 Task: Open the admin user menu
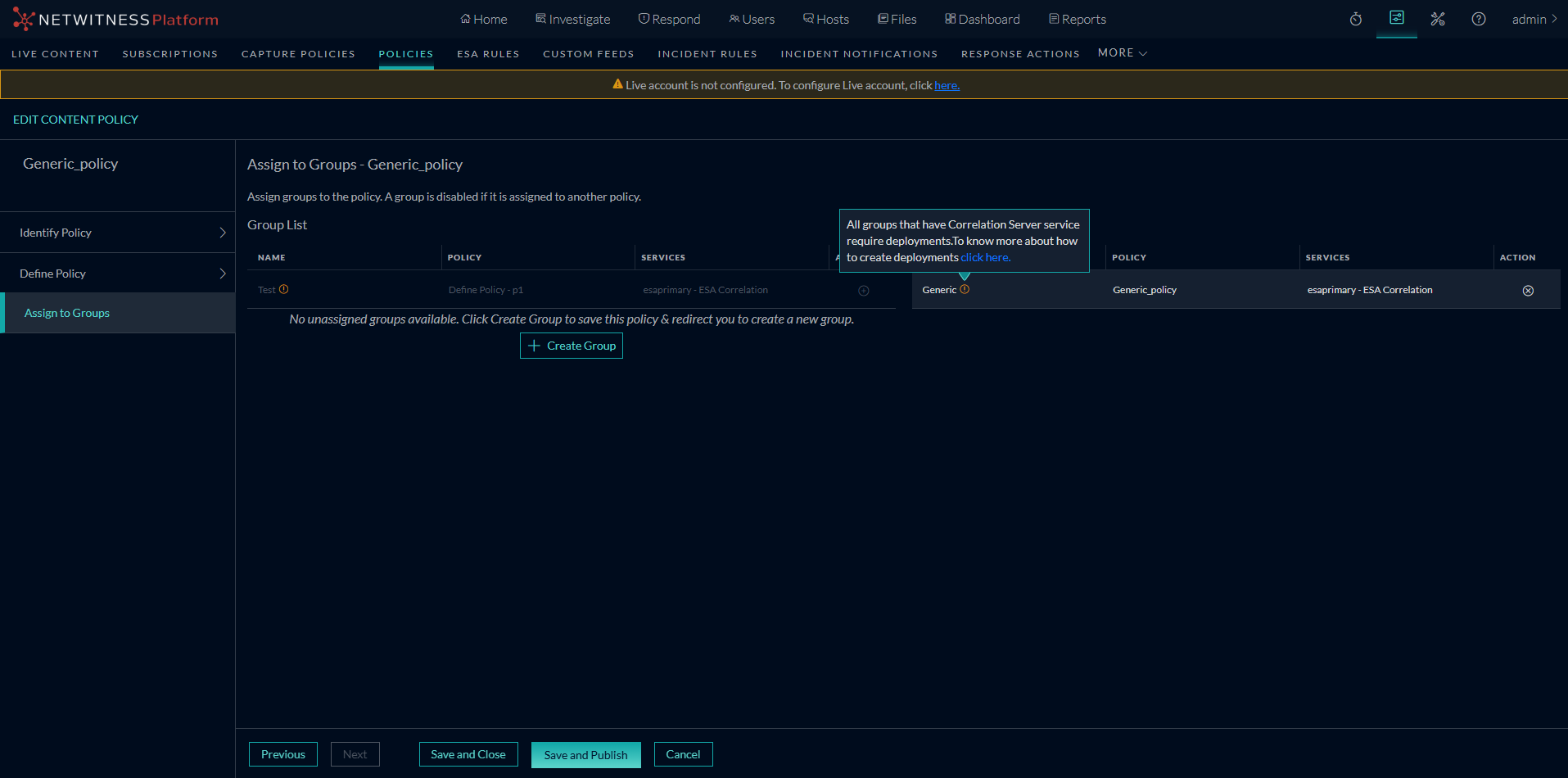tap(1534, 19)
